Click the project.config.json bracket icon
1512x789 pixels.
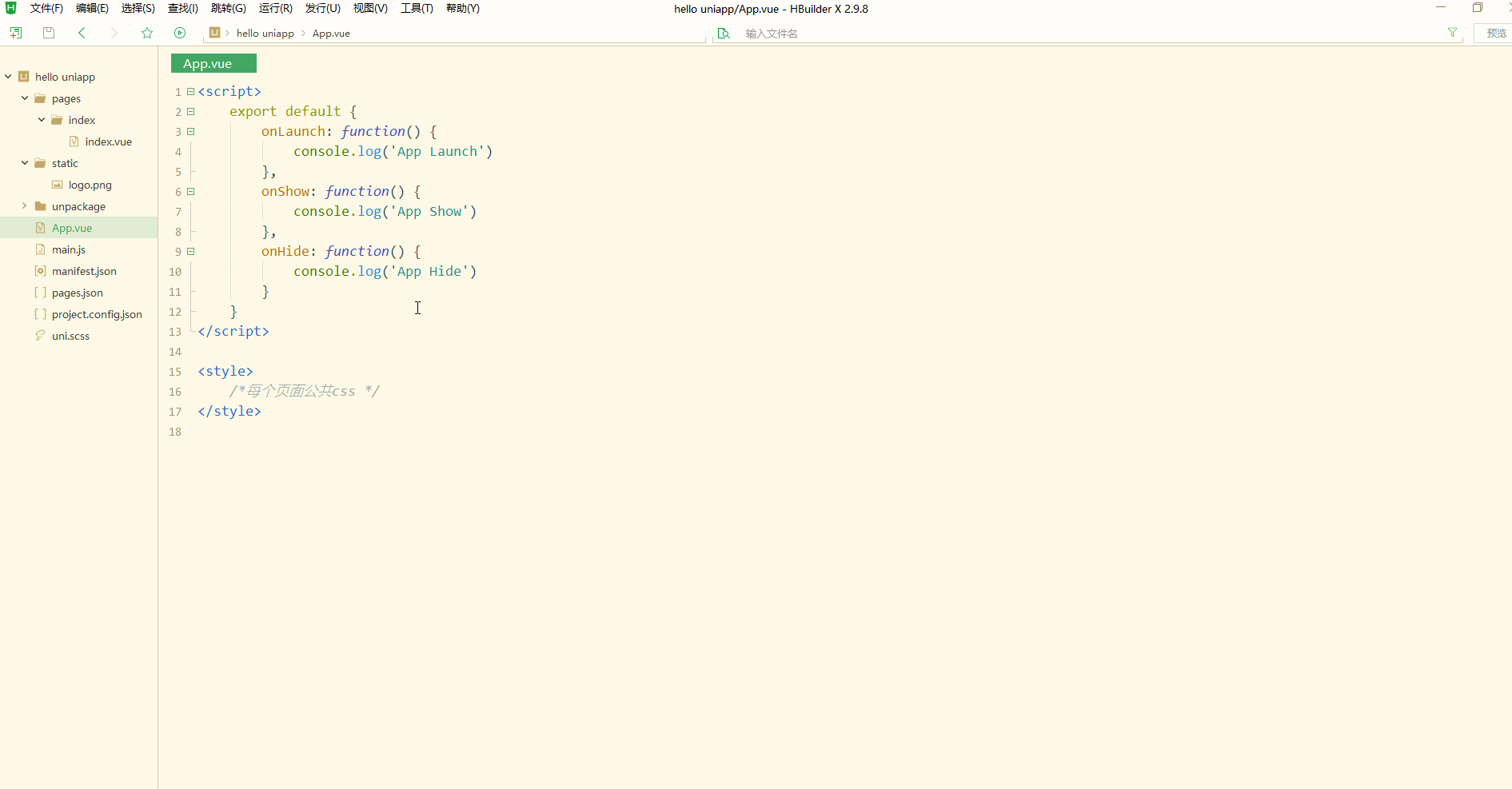point(40,314)
